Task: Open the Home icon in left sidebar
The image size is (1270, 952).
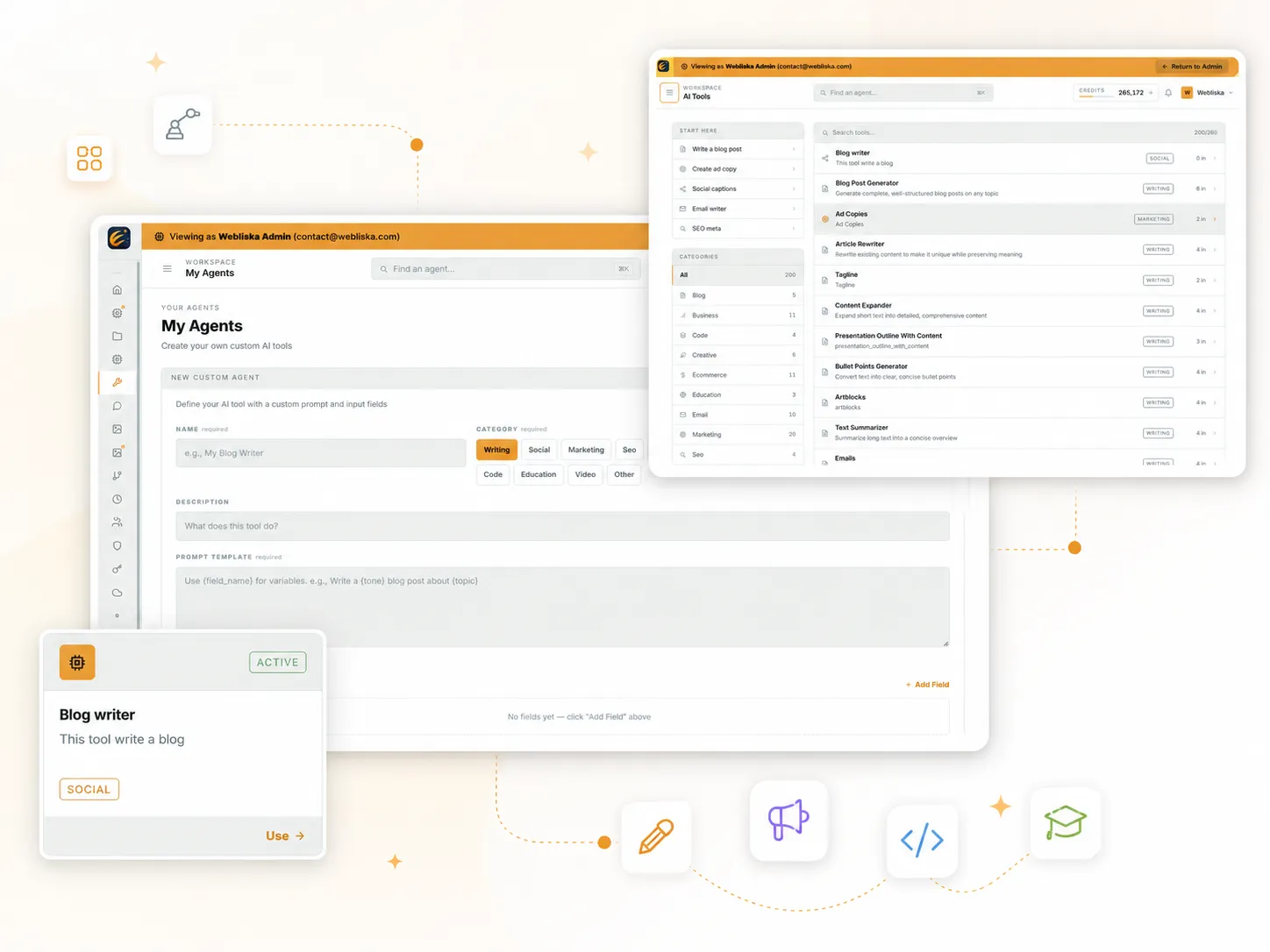Action: coord(117,290)
